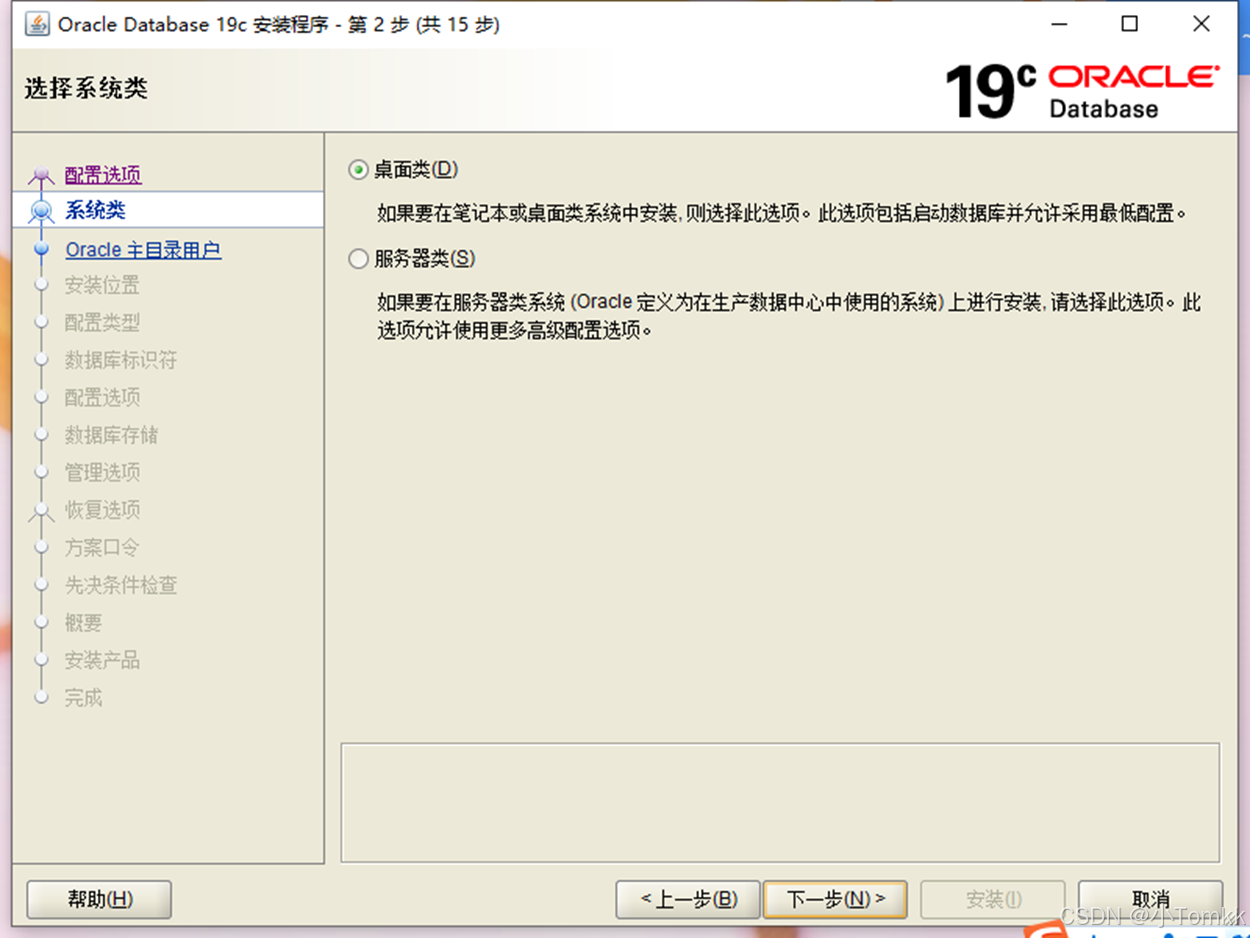The height and width of the screenshot is (938, 1250).
Task: Click 上一步(B) to go back
Action: 688,898
